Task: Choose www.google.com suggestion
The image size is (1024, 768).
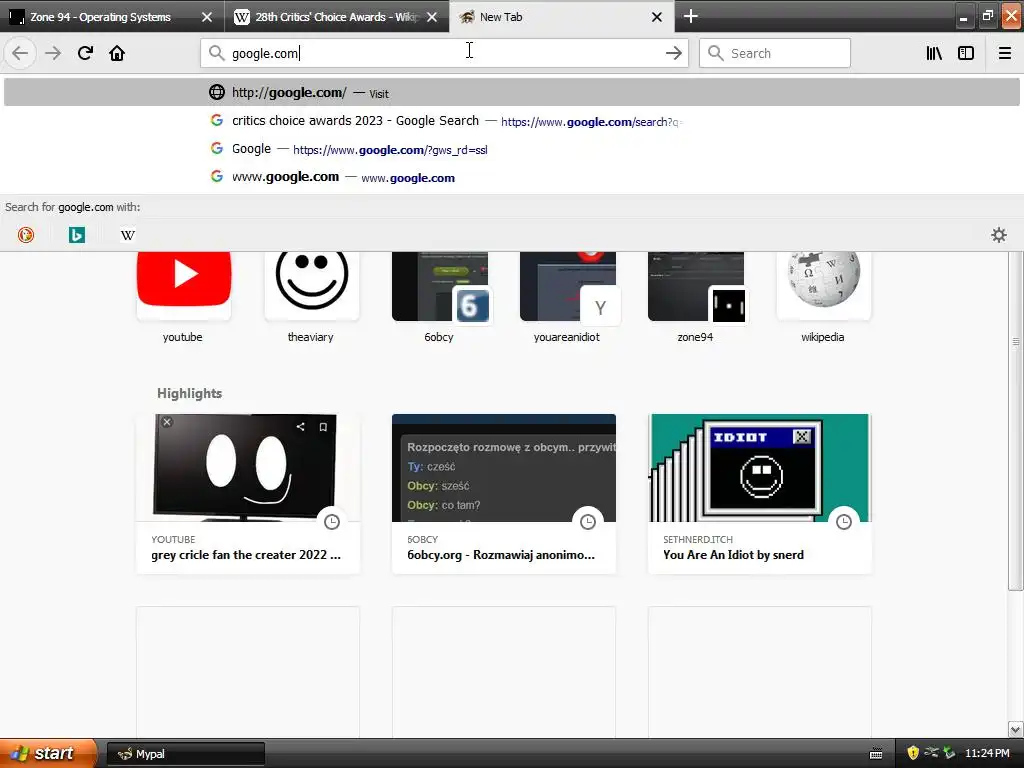Action: (512, 177)
